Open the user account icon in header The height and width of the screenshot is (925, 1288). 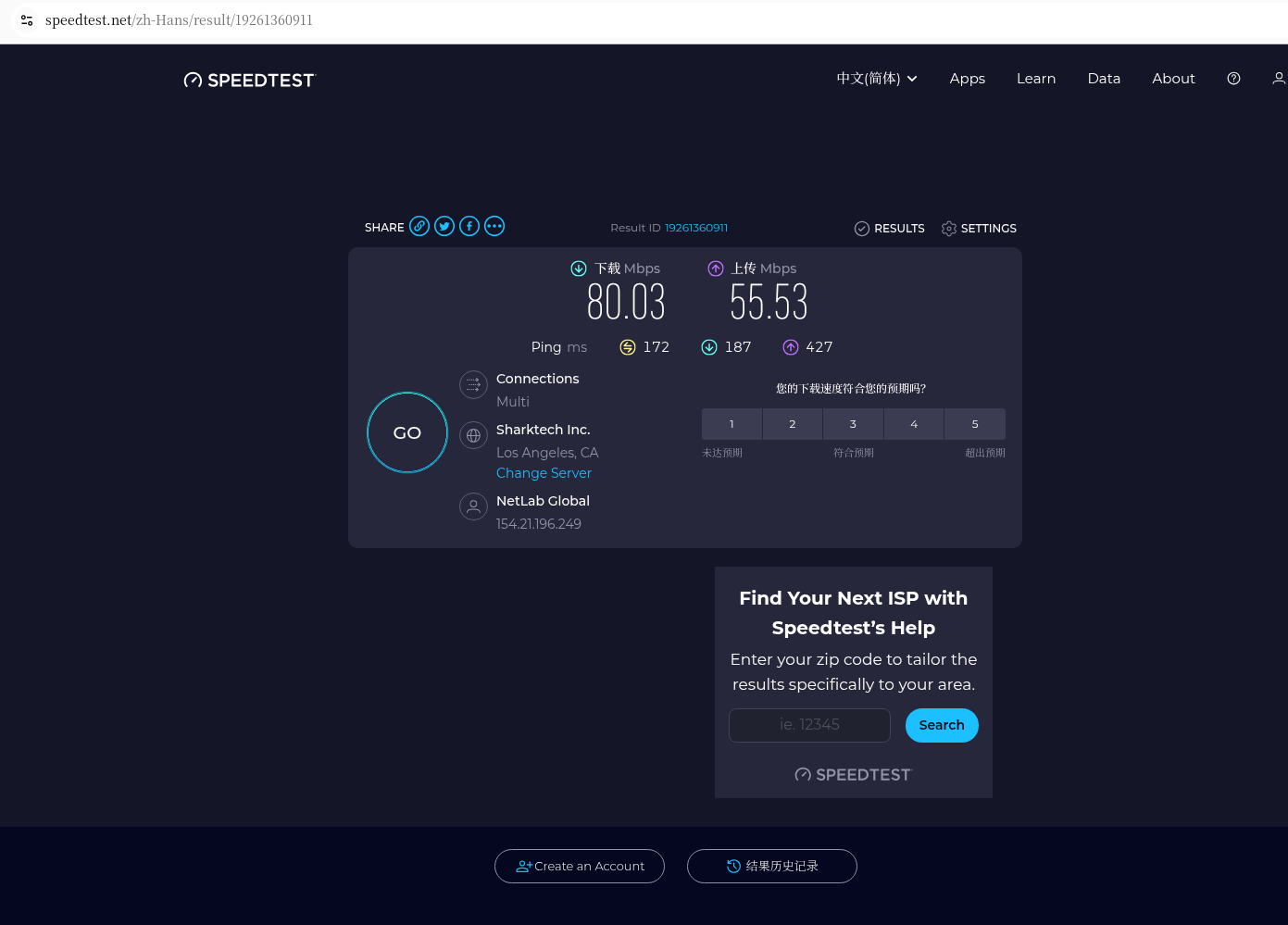click(x=1279, y=79)
